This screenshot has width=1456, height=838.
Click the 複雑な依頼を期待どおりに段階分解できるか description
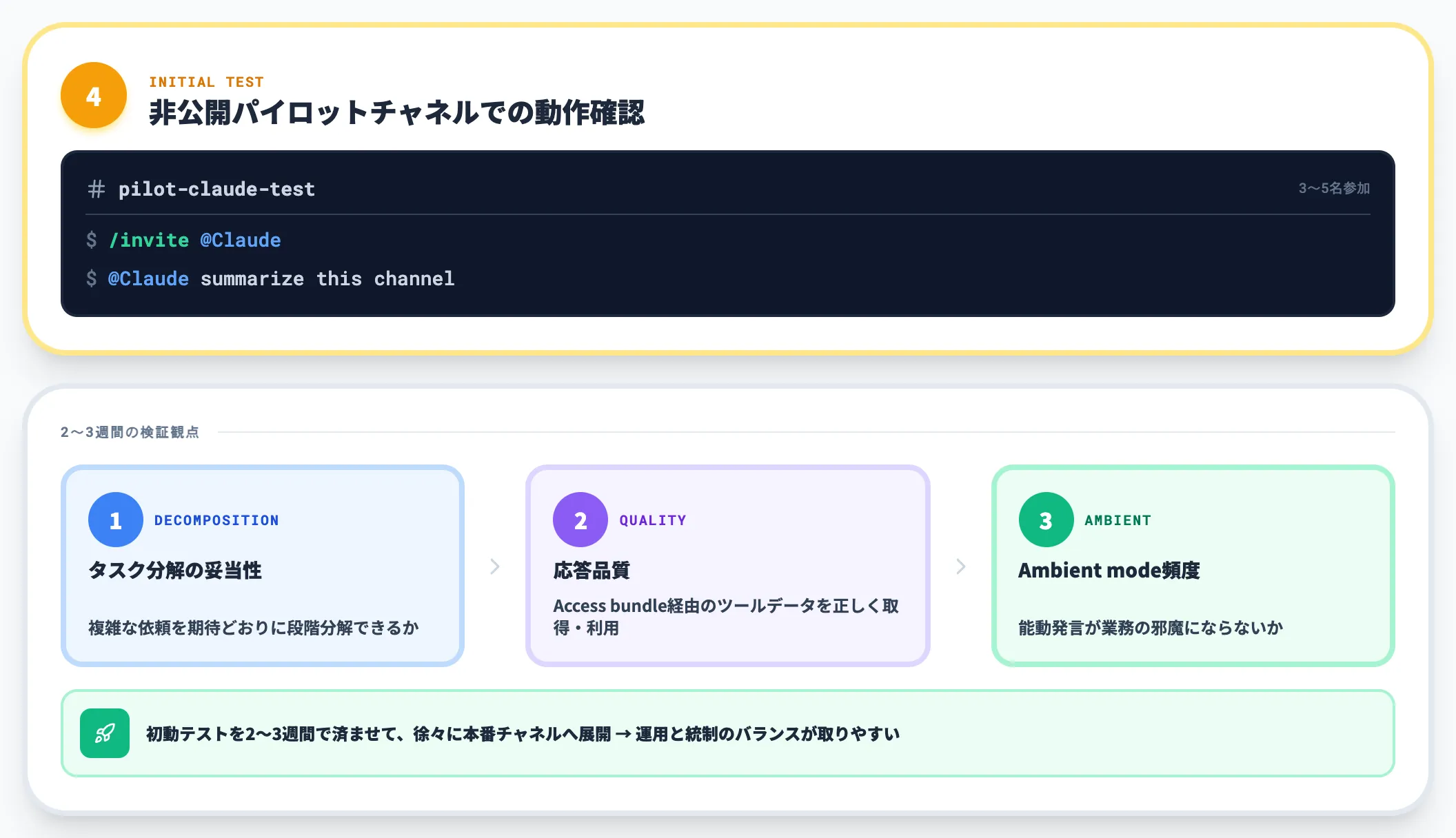(x=254, y=627)
